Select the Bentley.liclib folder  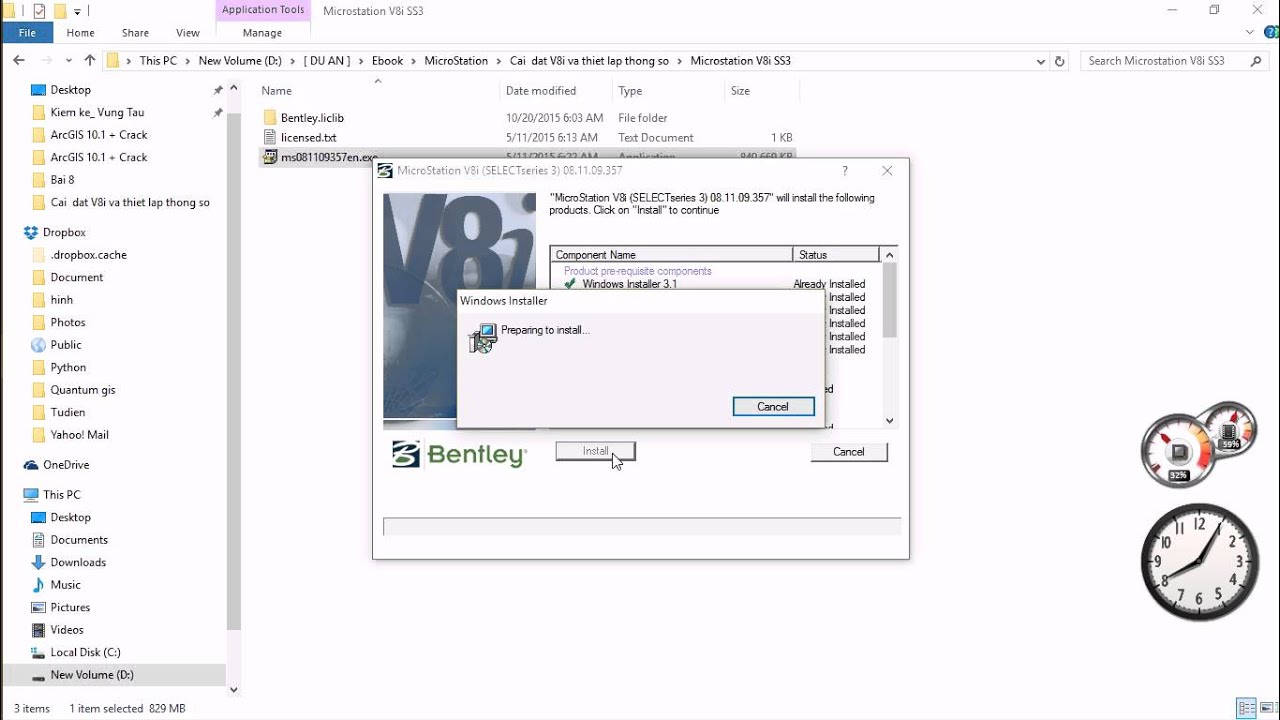click(x=312, y=118)
